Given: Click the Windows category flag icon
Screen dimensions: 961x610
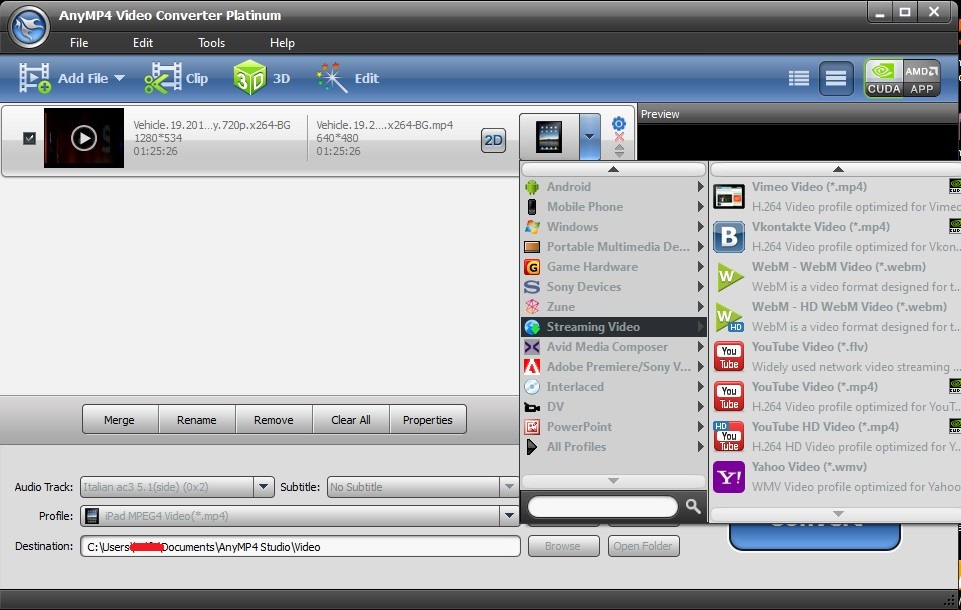Looking at the screenshot, I should tap(532, 227).
